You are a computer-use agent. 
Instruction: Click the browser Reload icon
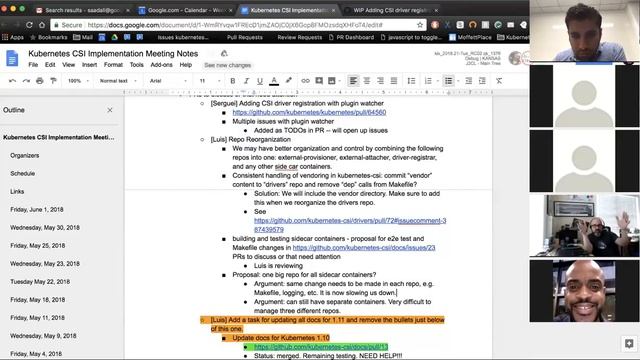[x=29, y=25]
